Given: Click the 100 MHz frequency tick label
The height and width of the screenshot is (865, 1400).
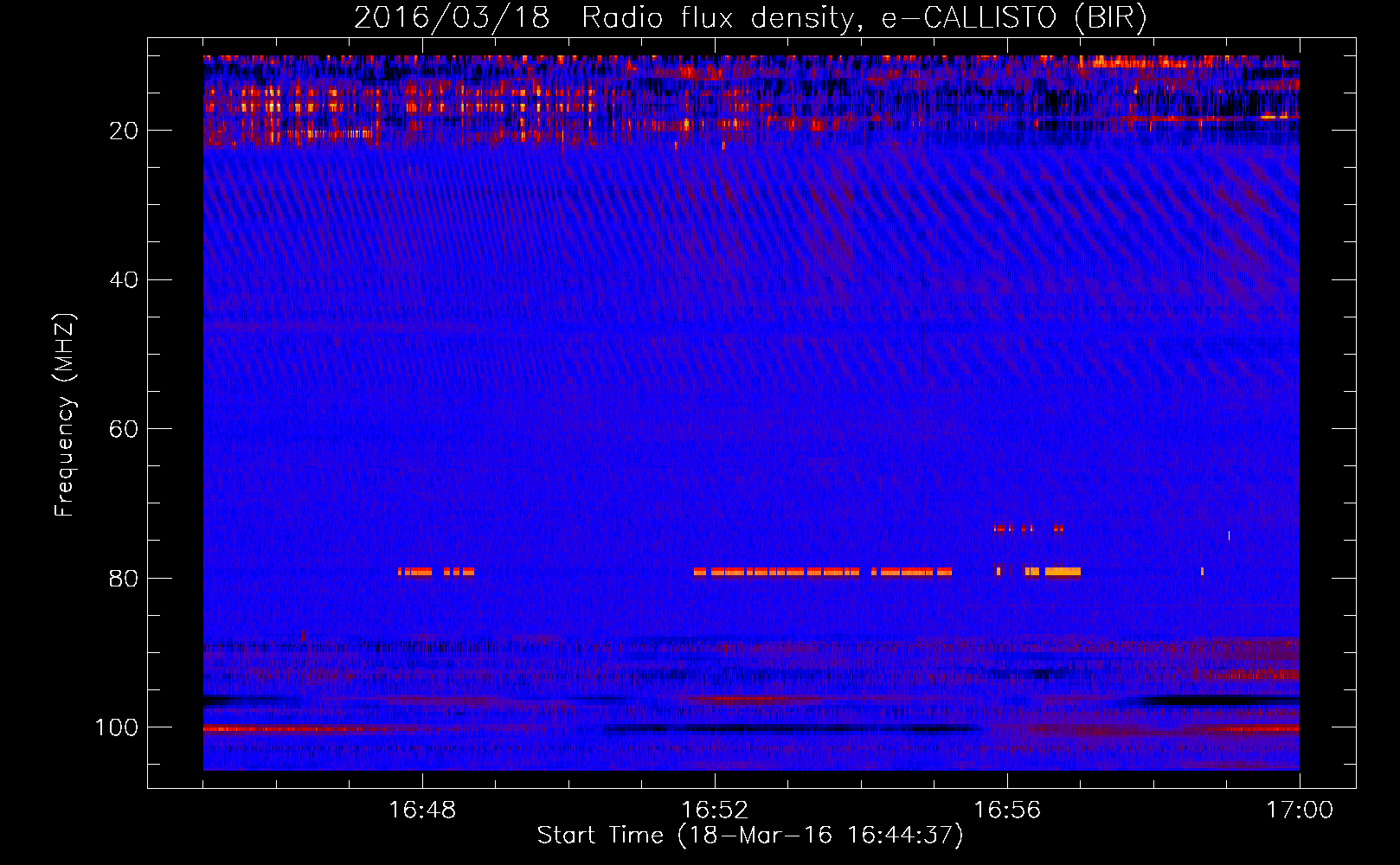Looking at the screenshot, I should (x=117, y=728).
